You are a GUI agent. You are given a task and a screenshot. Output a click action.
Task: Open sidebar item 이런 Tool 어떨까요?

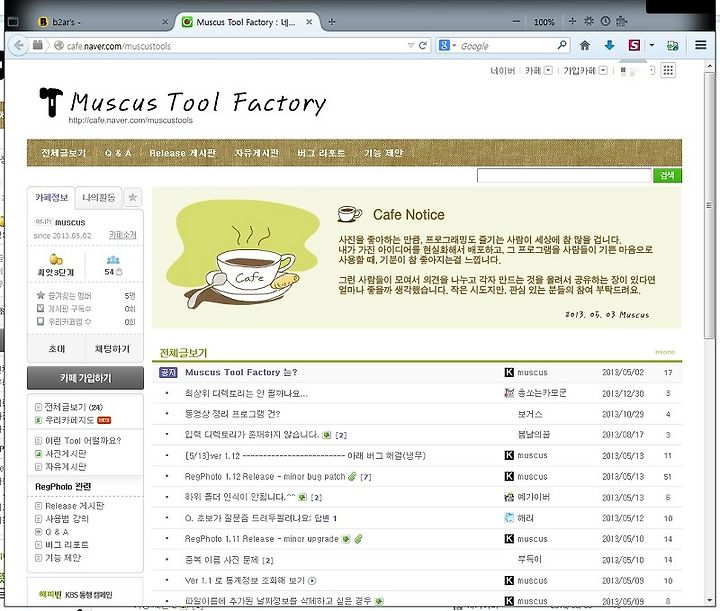click(83, 441)
